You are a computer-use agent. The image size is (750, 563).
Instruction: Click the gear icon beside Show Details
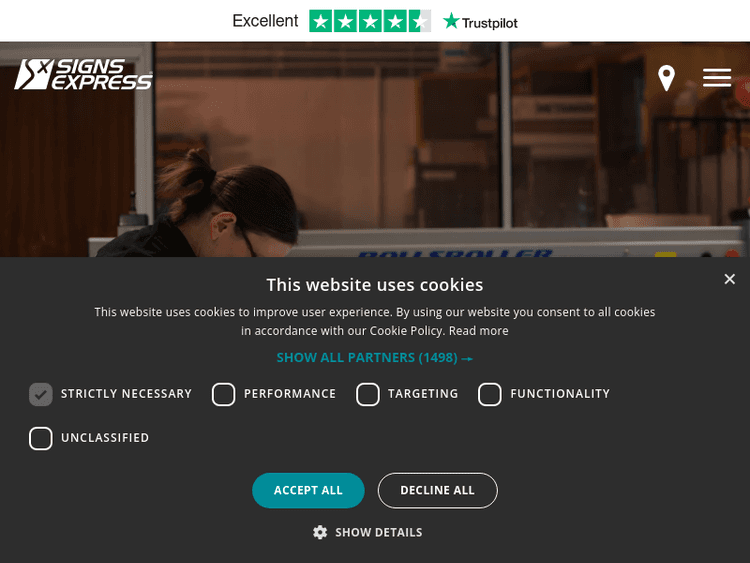[320, 532]
